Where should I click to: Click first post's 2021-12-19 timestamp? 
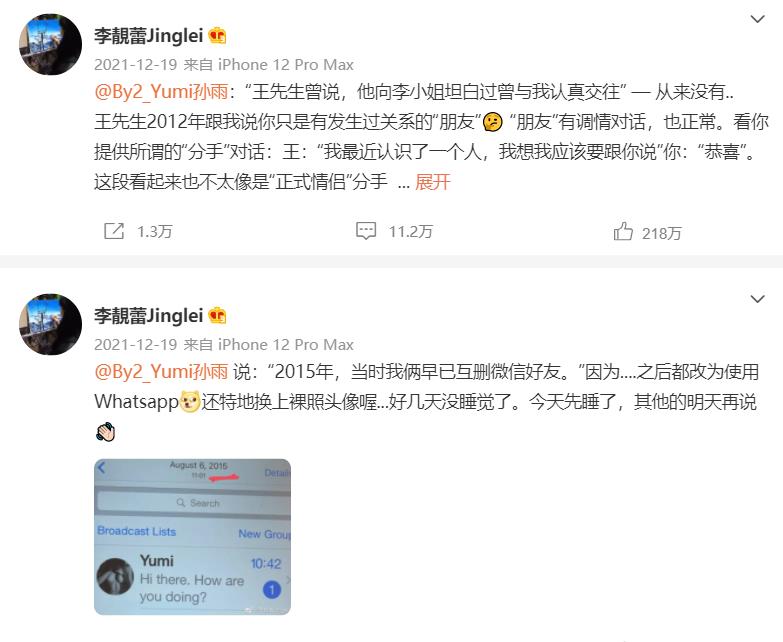coord(136,65)
